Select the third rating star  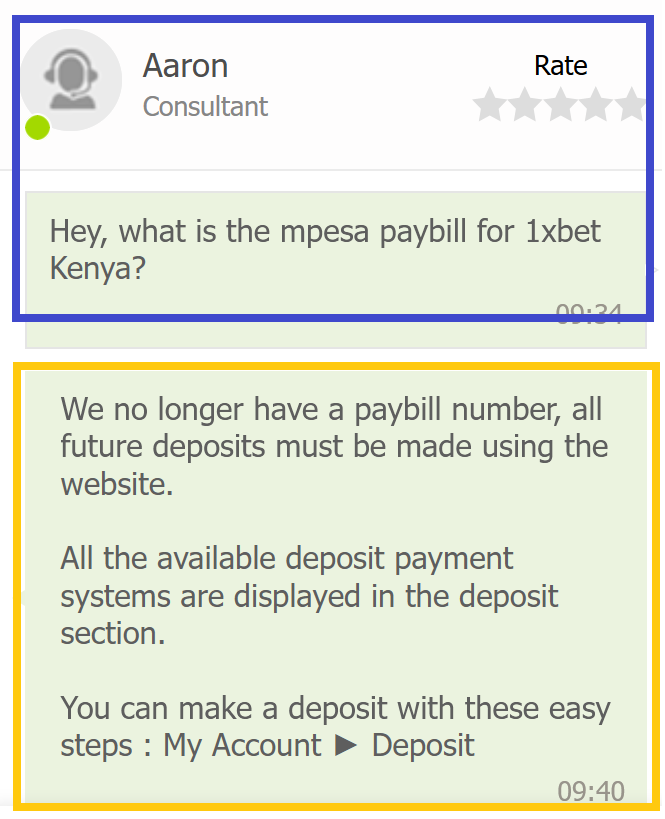click(561, 105)
